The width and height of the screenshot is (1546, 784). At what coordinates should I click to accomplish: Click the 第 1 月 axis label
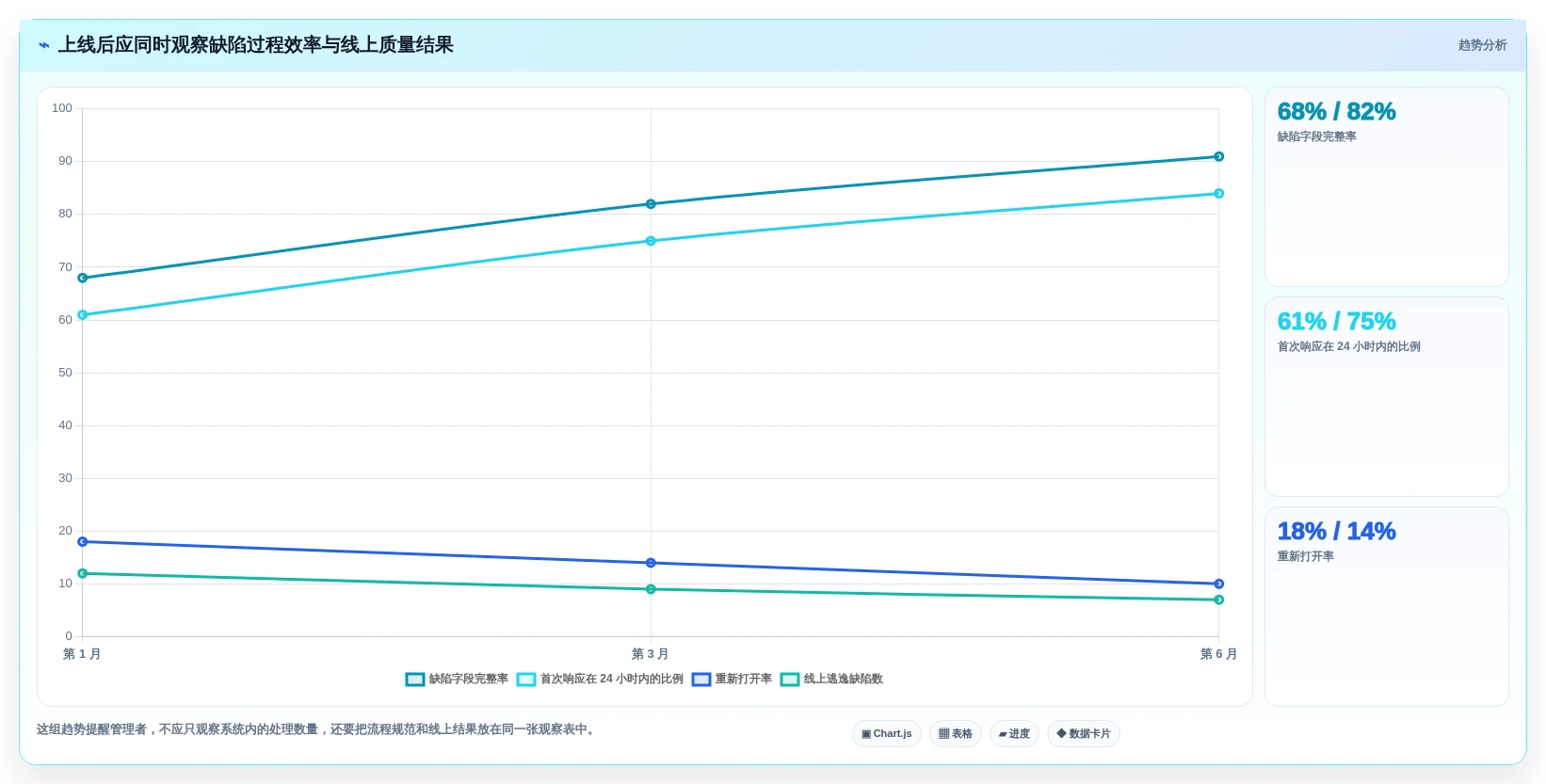[x=82, y=654]
